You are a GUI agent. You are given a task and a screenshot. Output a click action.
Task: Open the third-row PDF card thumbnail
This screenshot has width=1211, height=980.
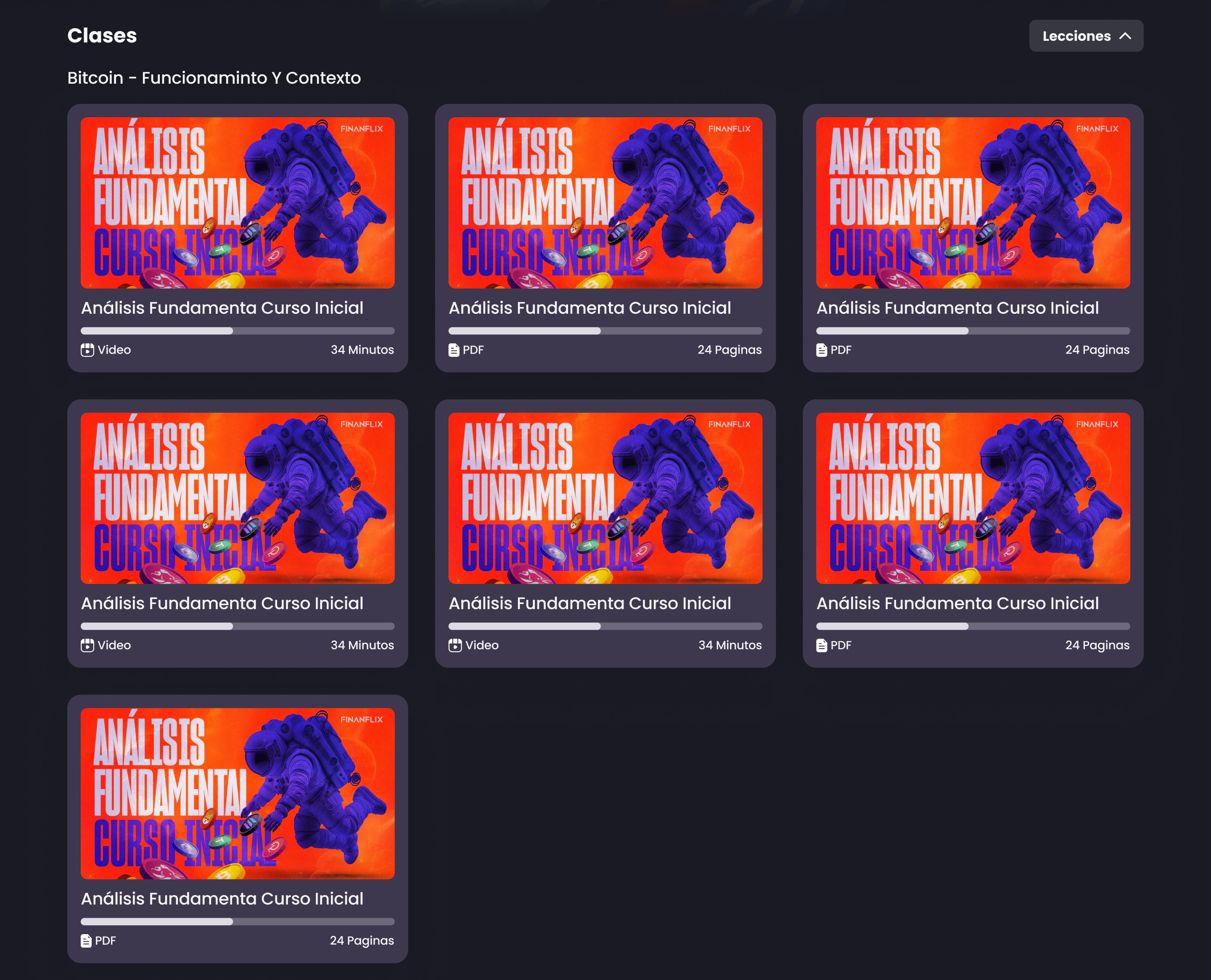click(x=238, y=793)
